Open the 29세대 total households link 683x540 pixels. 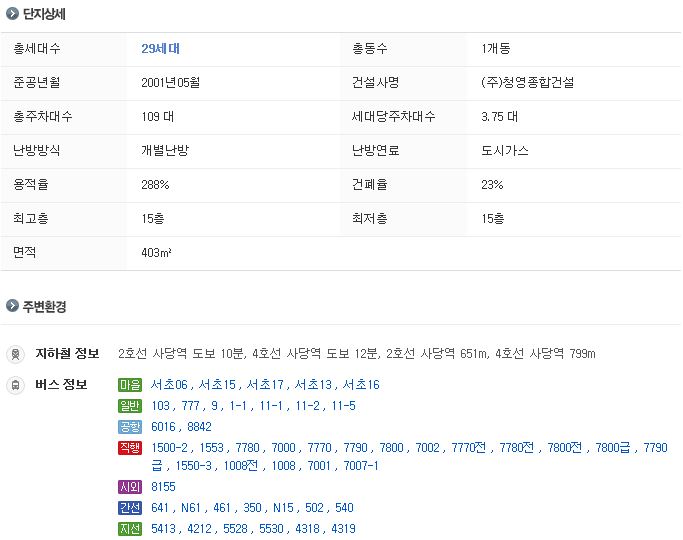coord(160,48)
